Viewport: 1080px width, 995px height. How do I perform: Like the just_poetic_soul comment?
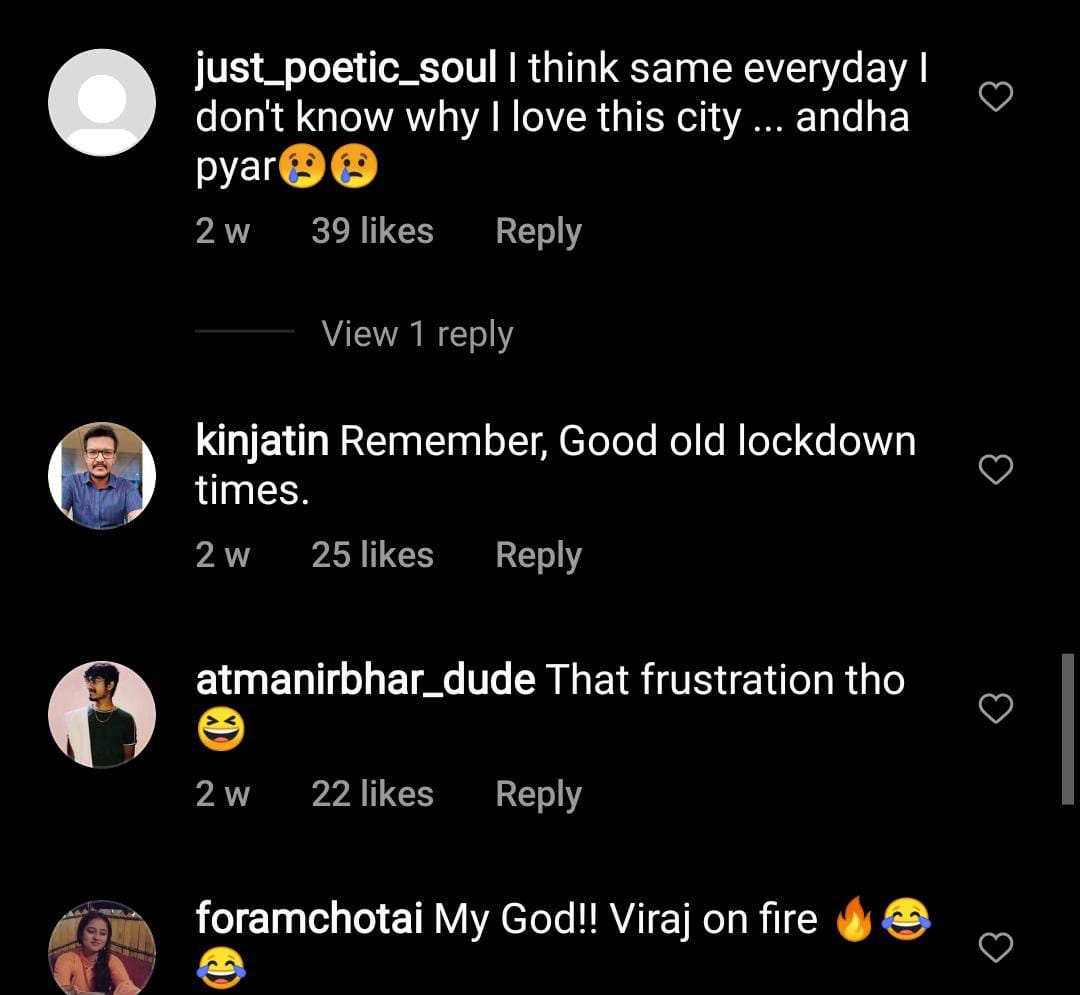[995, 97]
